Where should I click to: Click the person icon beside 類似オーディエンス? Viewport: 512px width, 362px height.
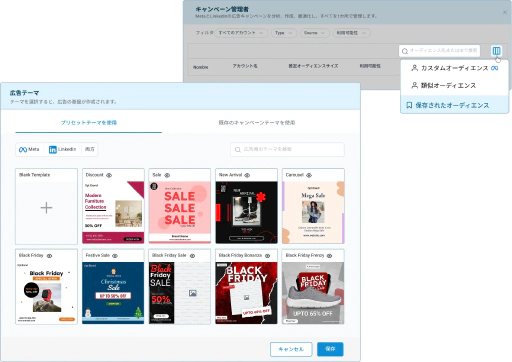point(414,85)
